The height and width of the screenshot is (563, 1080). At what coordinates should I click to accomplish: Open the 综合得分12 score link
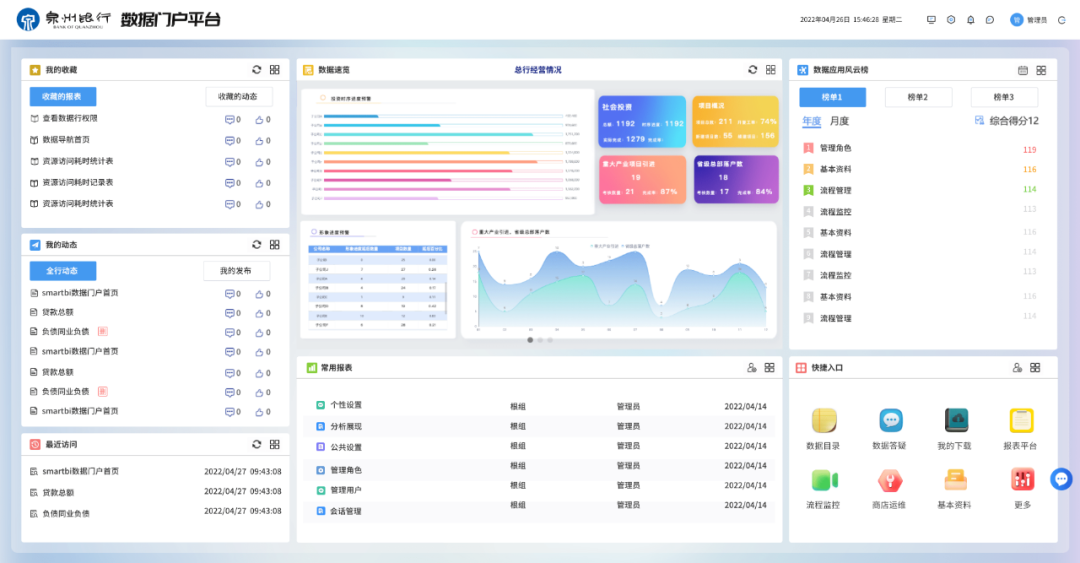1007,121
